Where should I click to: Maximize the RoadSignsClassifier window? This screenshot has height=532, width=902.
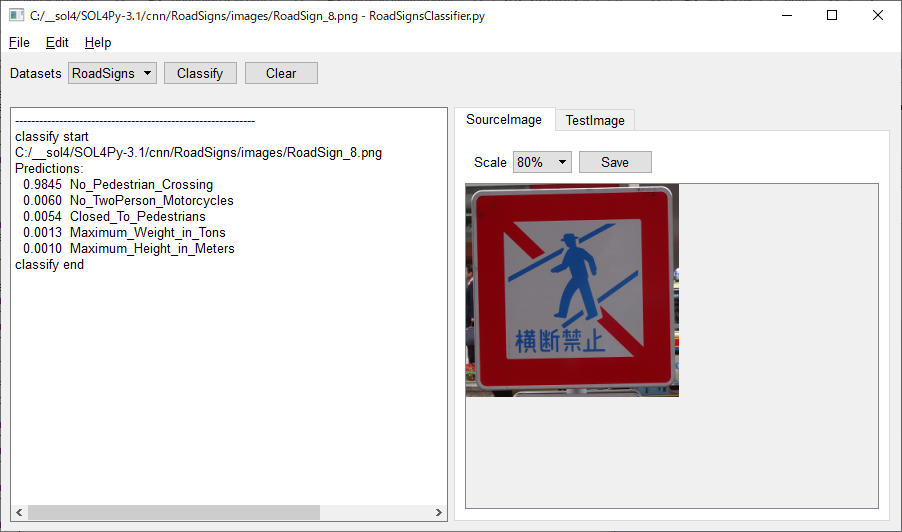click(x=832, y=16)
